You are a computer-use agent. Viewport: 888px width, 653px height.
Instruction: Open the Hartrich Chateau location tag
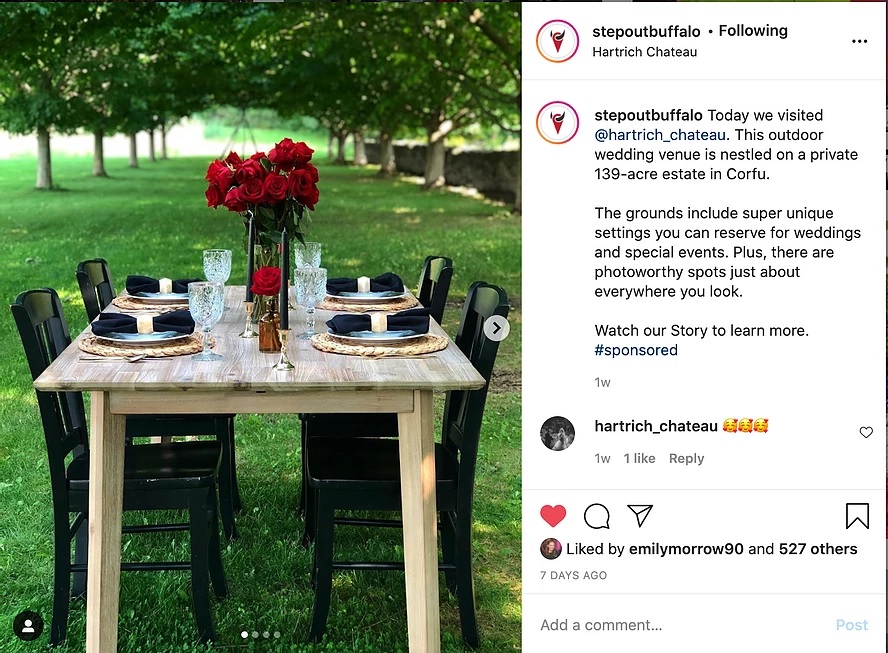tap(644, 52)
